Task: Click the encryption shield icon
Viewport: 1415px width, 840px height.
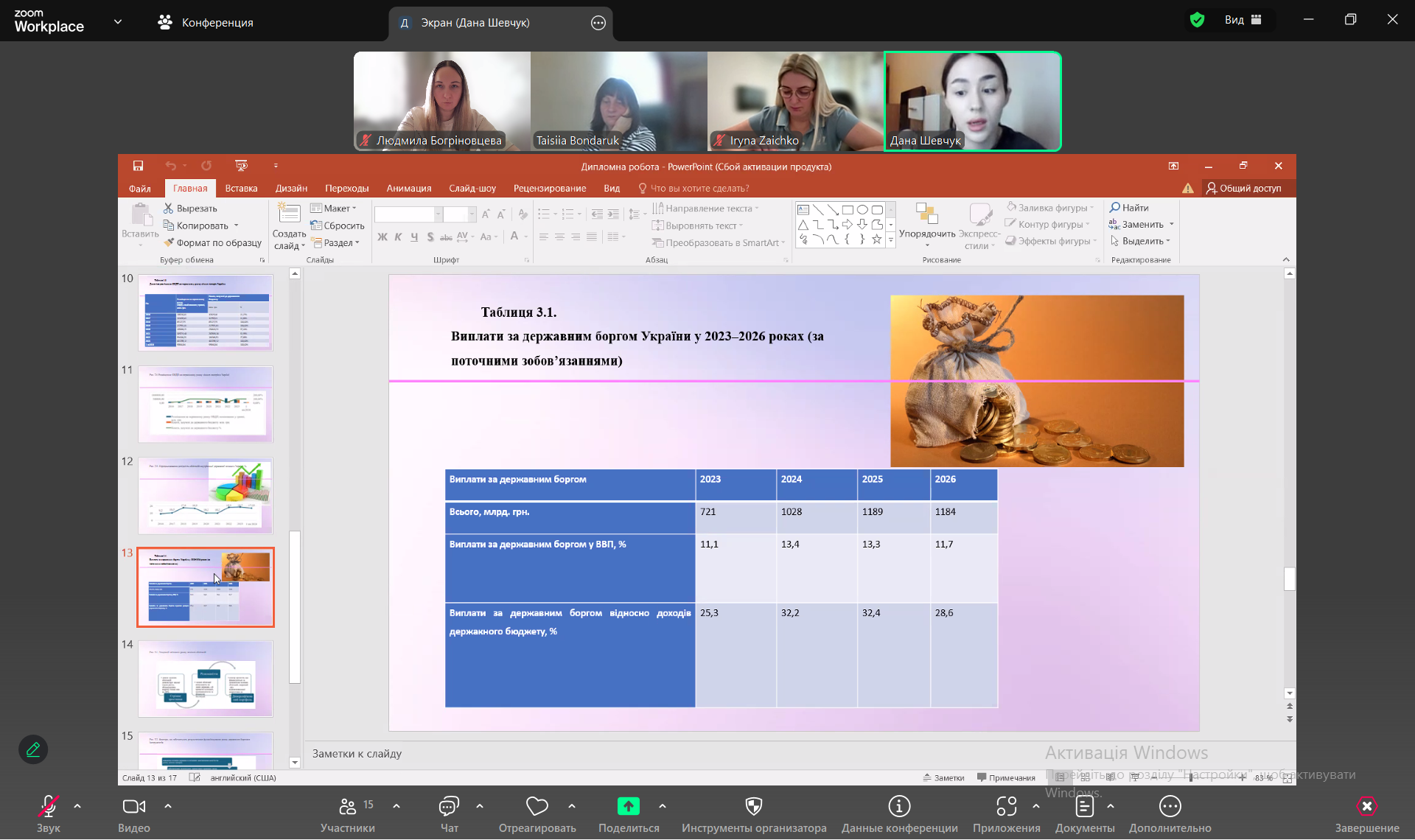Action: 1197,20
